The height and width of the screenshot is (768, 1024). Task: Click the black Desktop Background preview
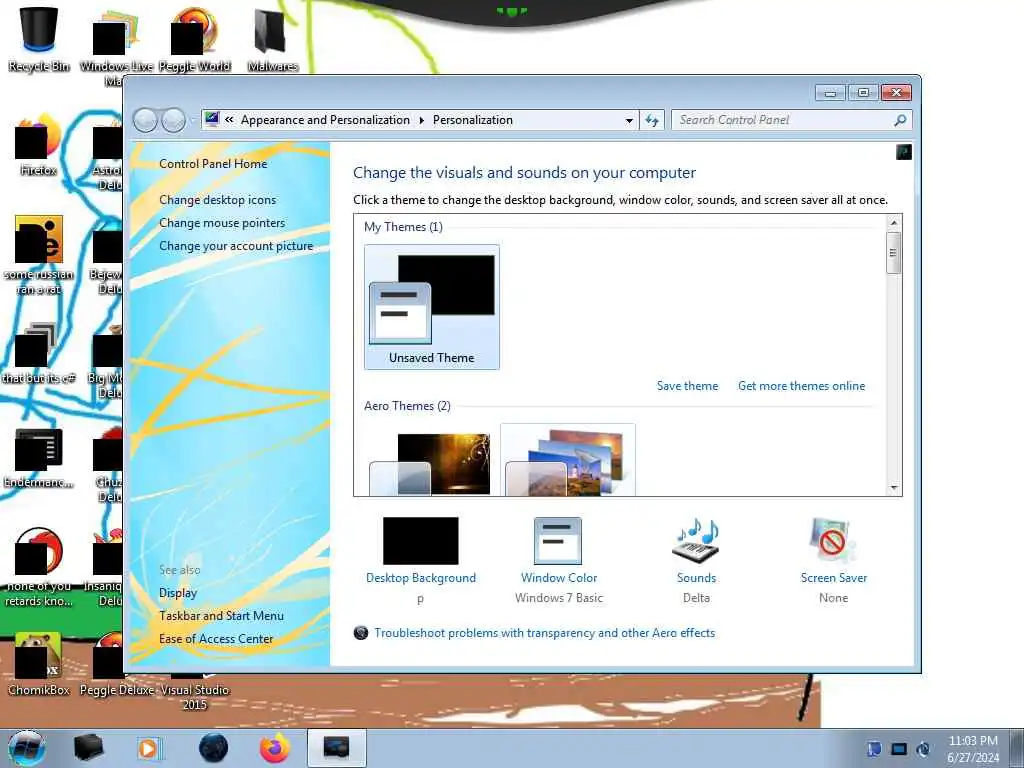[421, 541]
